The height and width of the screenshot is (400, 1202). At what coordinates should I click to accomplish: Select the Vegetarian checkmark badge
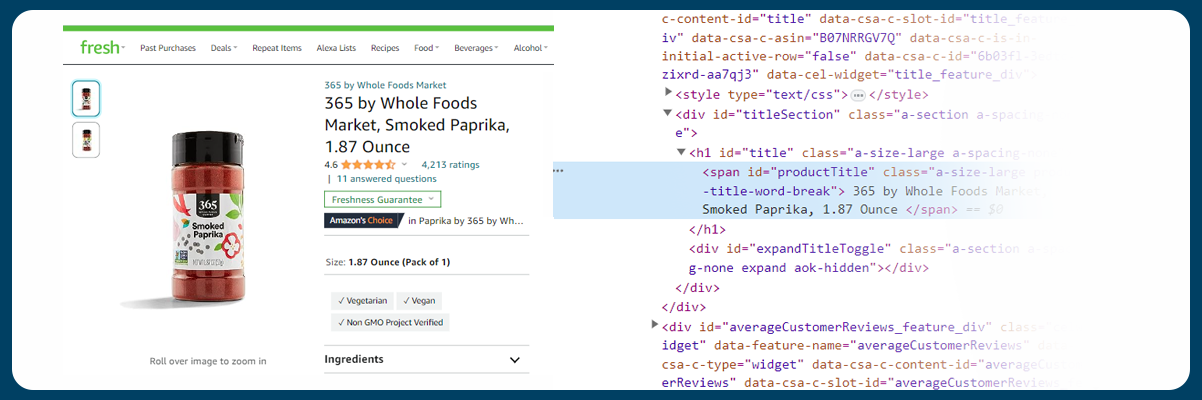[362, 301]
